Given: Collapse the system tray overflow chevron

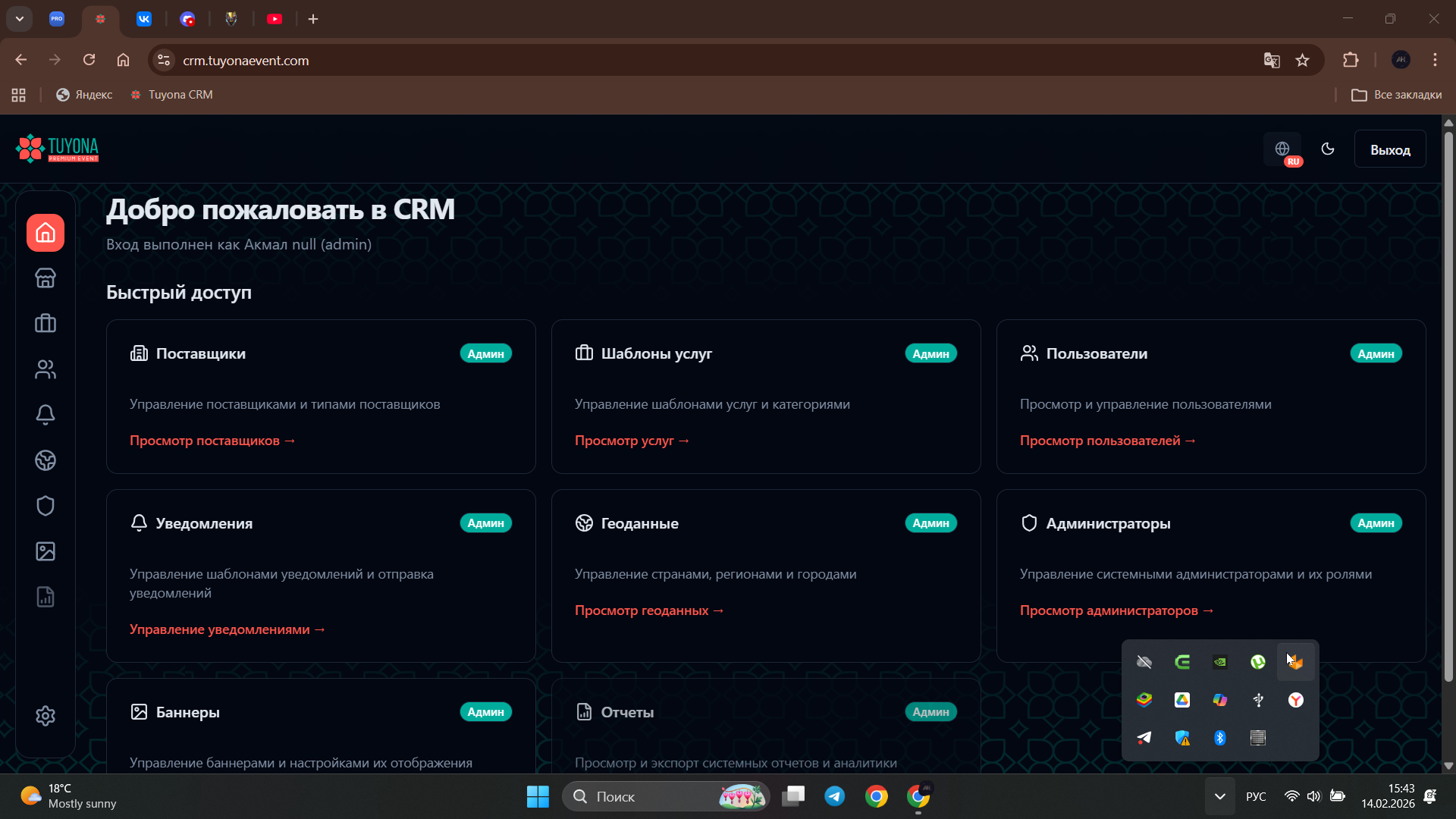Looking at the screenshot, I should click(1219, 796).
